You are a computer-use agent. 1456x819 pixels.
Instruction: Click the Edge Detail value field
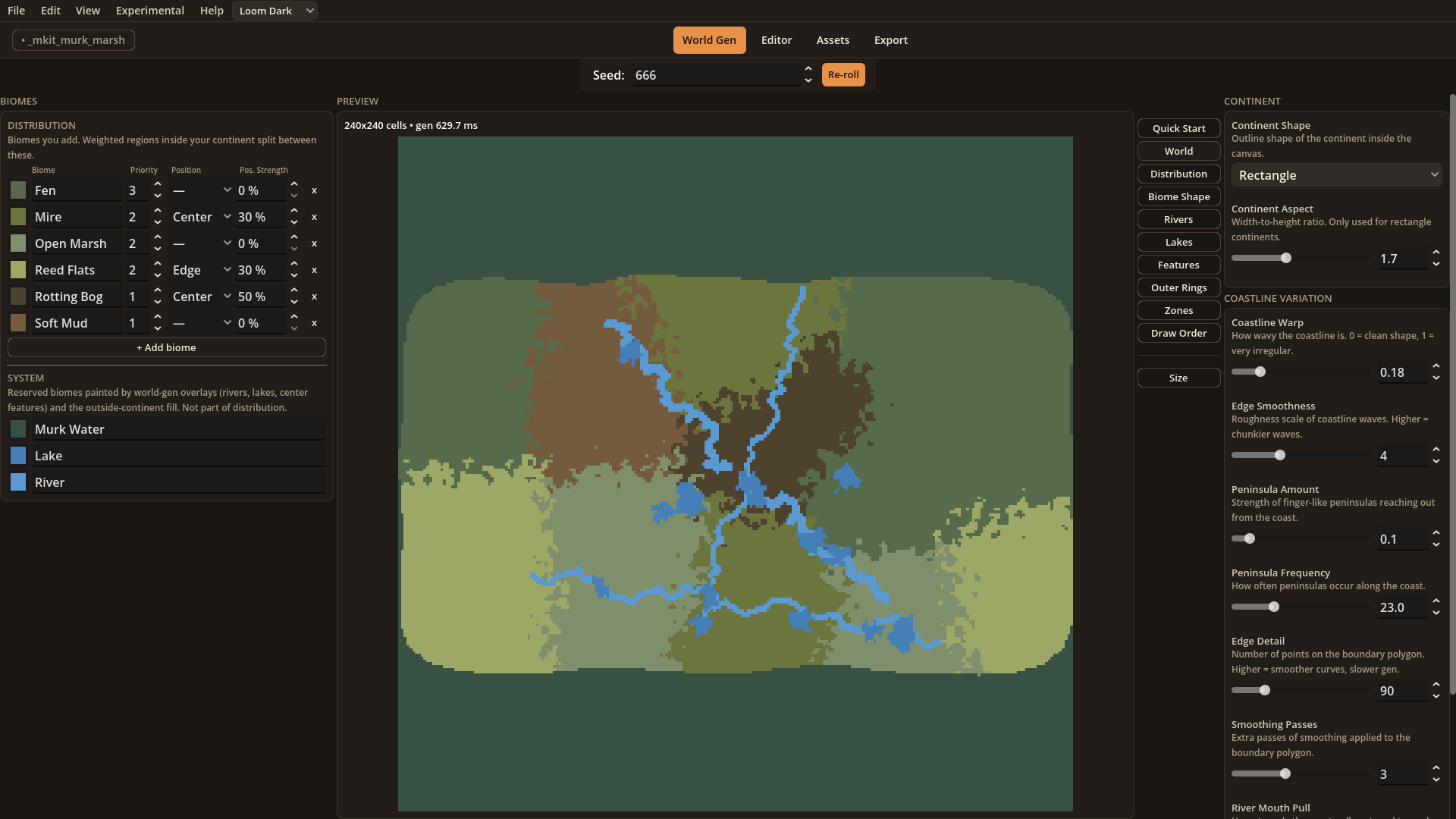(1403, 691)
